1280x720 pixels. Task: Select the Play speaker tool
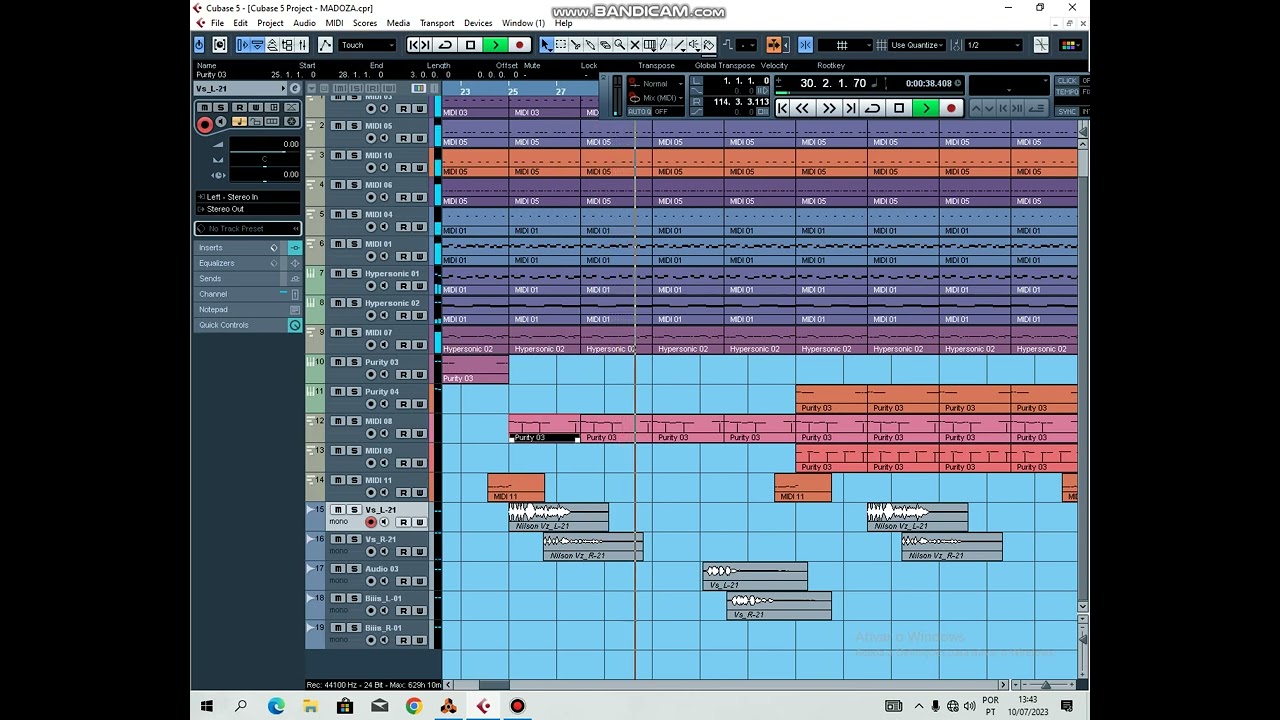693,45
